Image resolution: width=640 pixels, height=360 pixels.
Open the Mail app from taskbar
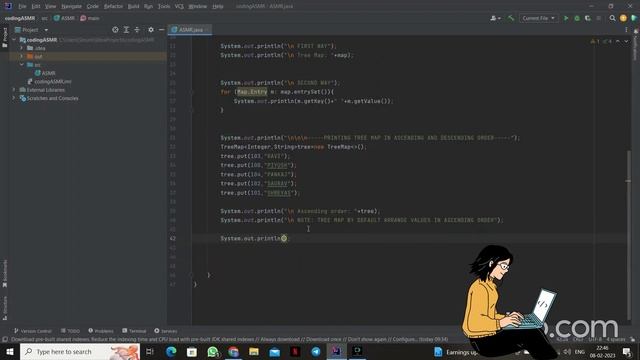pyautogui.click(x=275, y=351)
